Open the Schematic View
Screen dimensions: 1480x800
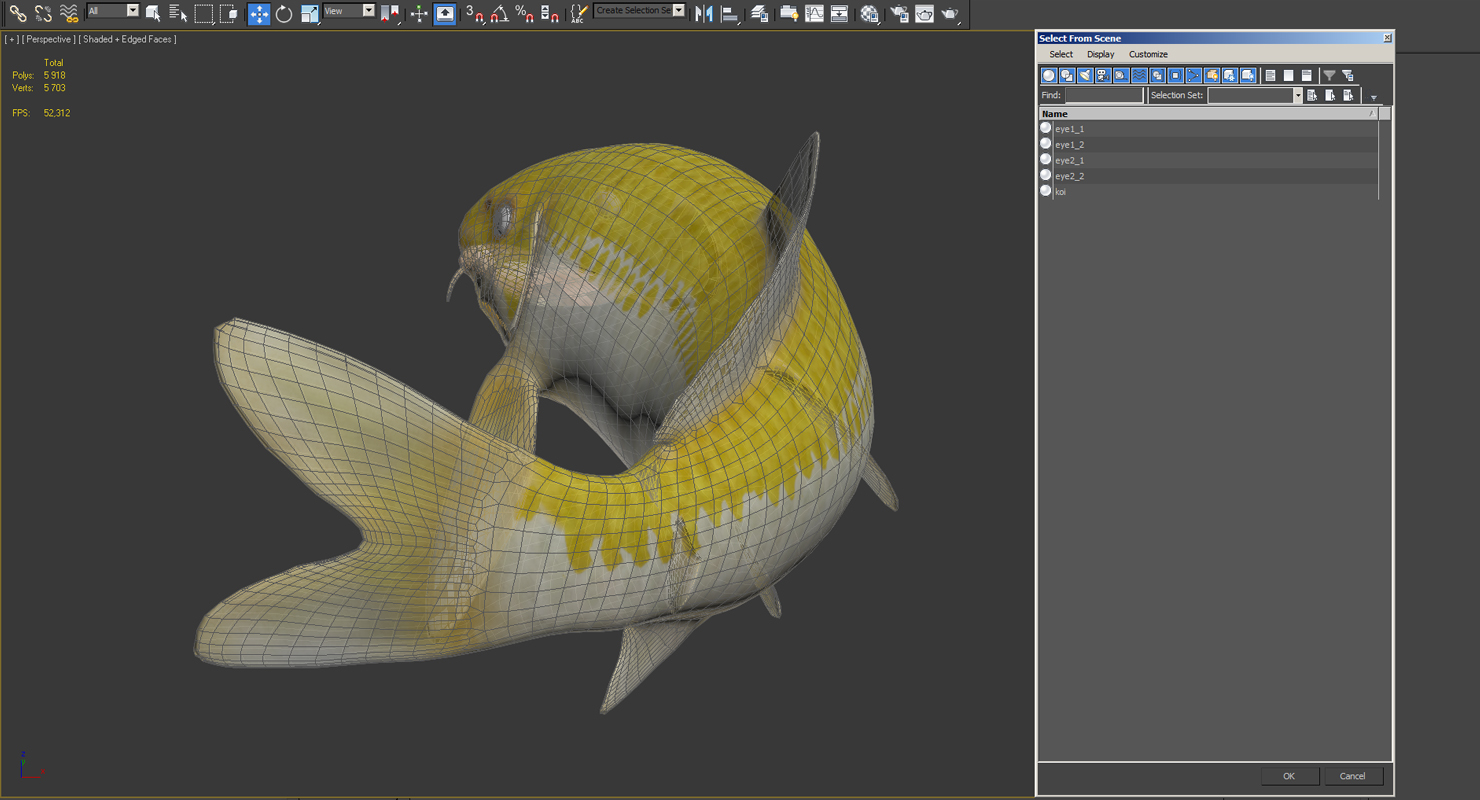coord(840,13)
